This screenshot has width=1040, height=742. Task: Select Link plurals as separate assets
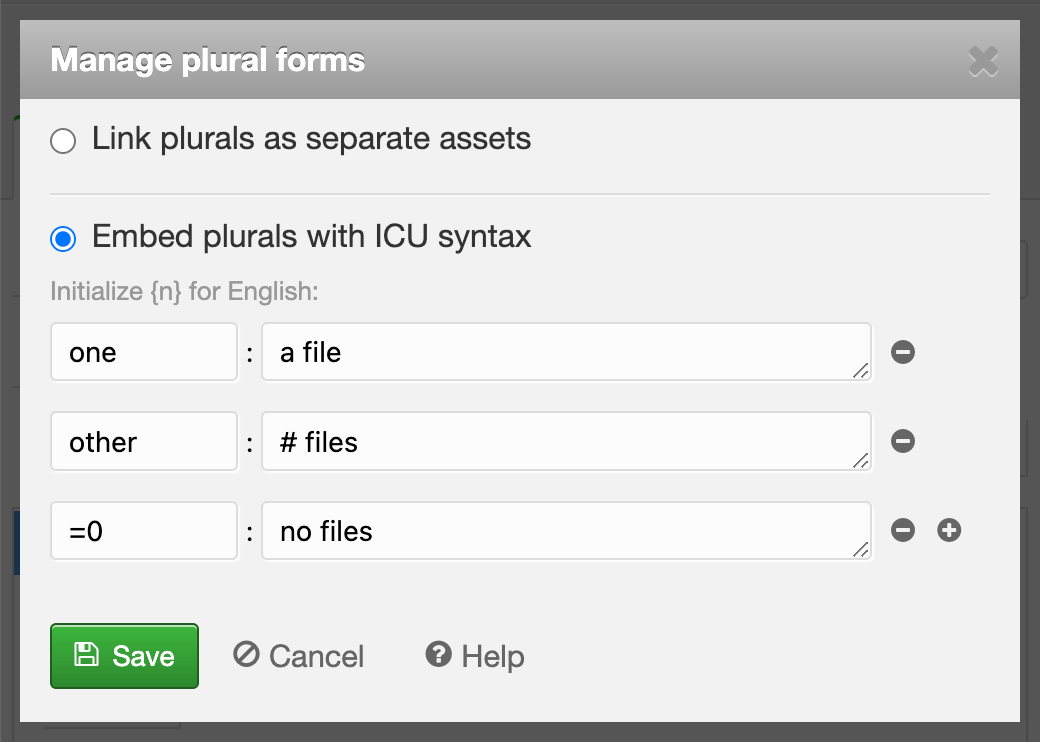(x=63, y=141)
